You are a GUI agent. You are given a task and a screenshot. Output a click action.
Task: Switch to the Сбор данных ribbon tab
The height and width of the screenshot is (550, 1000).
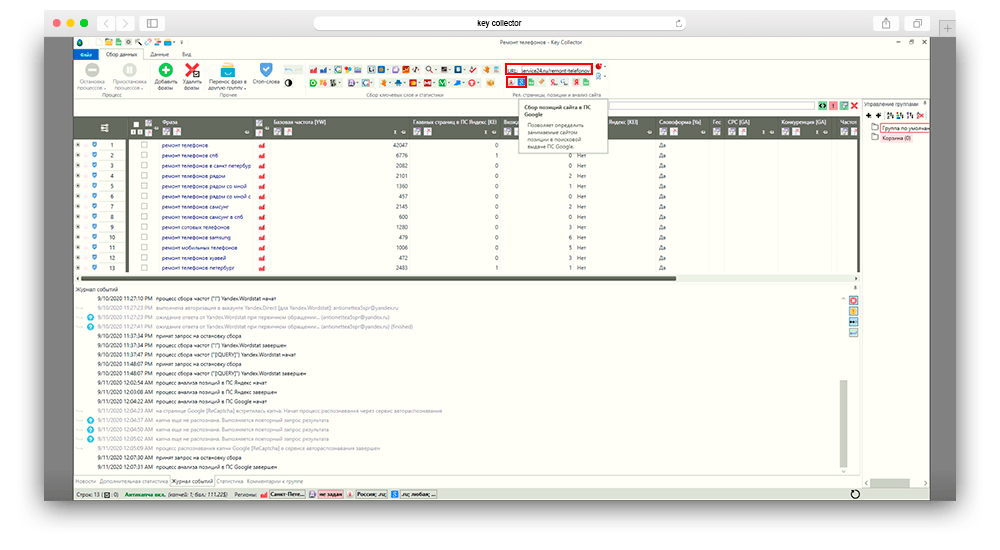[121, 55]
